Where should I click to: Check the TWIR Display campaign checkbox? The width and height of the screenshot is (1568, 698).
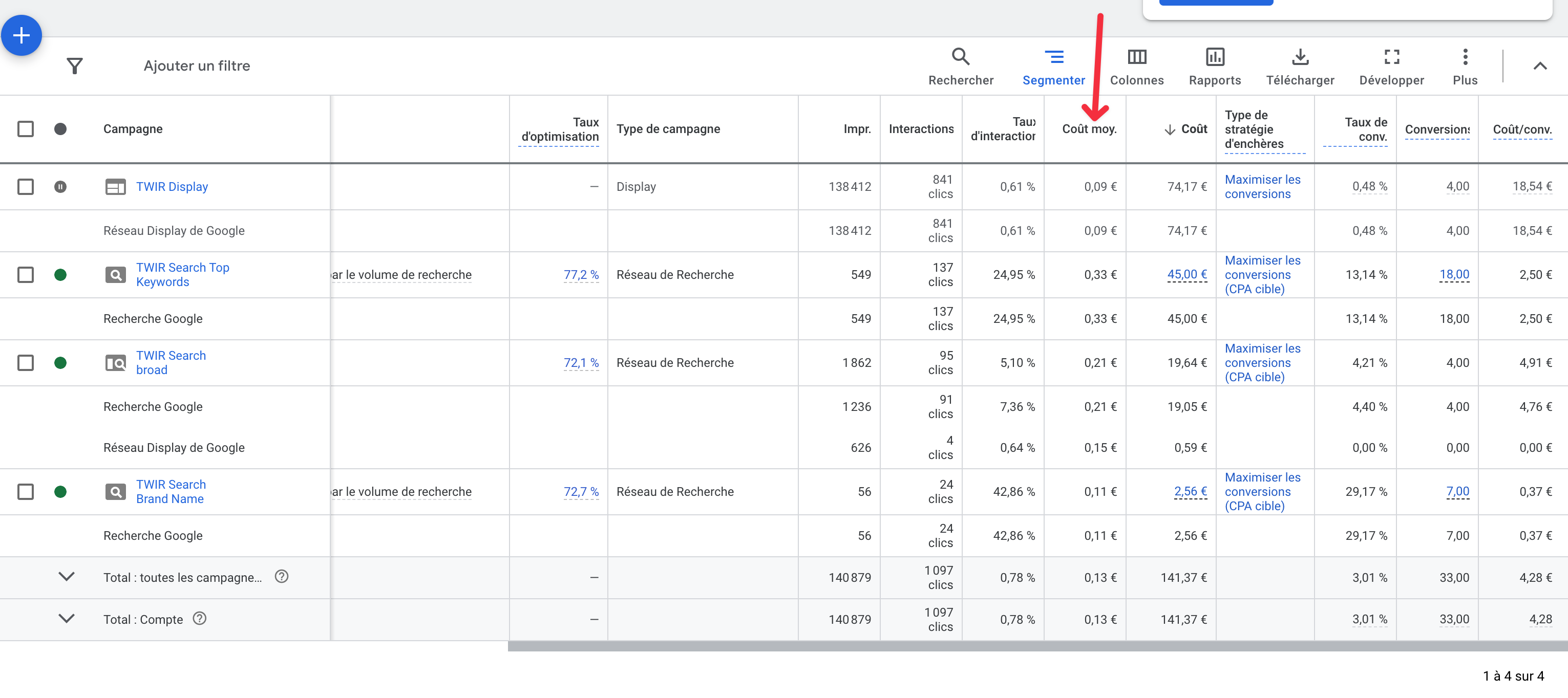coord(26,187)
